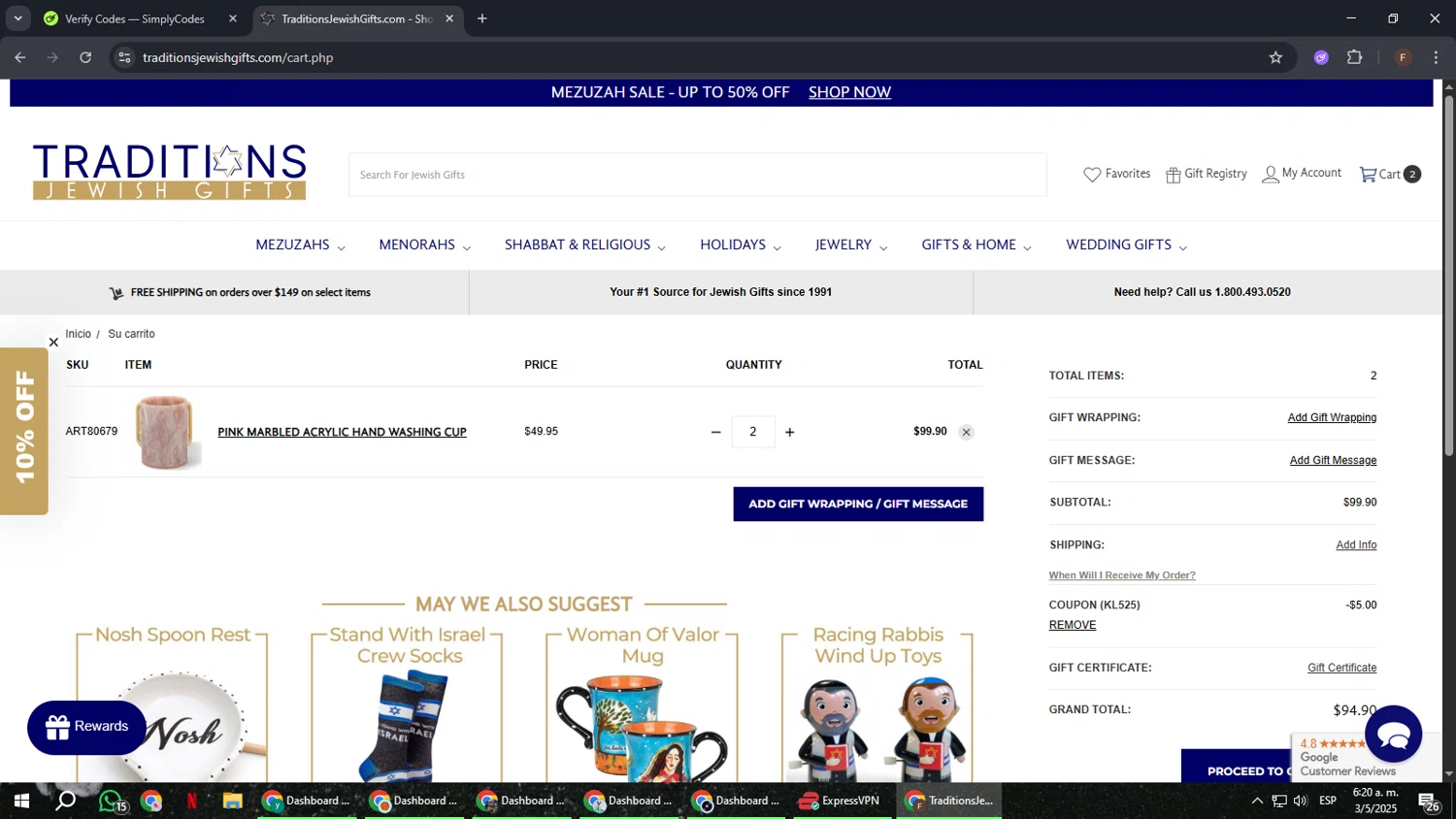This screenshot has height=819, width=1456.
Task: Open the Woman Of Valor Mug suggestion
Action: [x=642, y=706]
